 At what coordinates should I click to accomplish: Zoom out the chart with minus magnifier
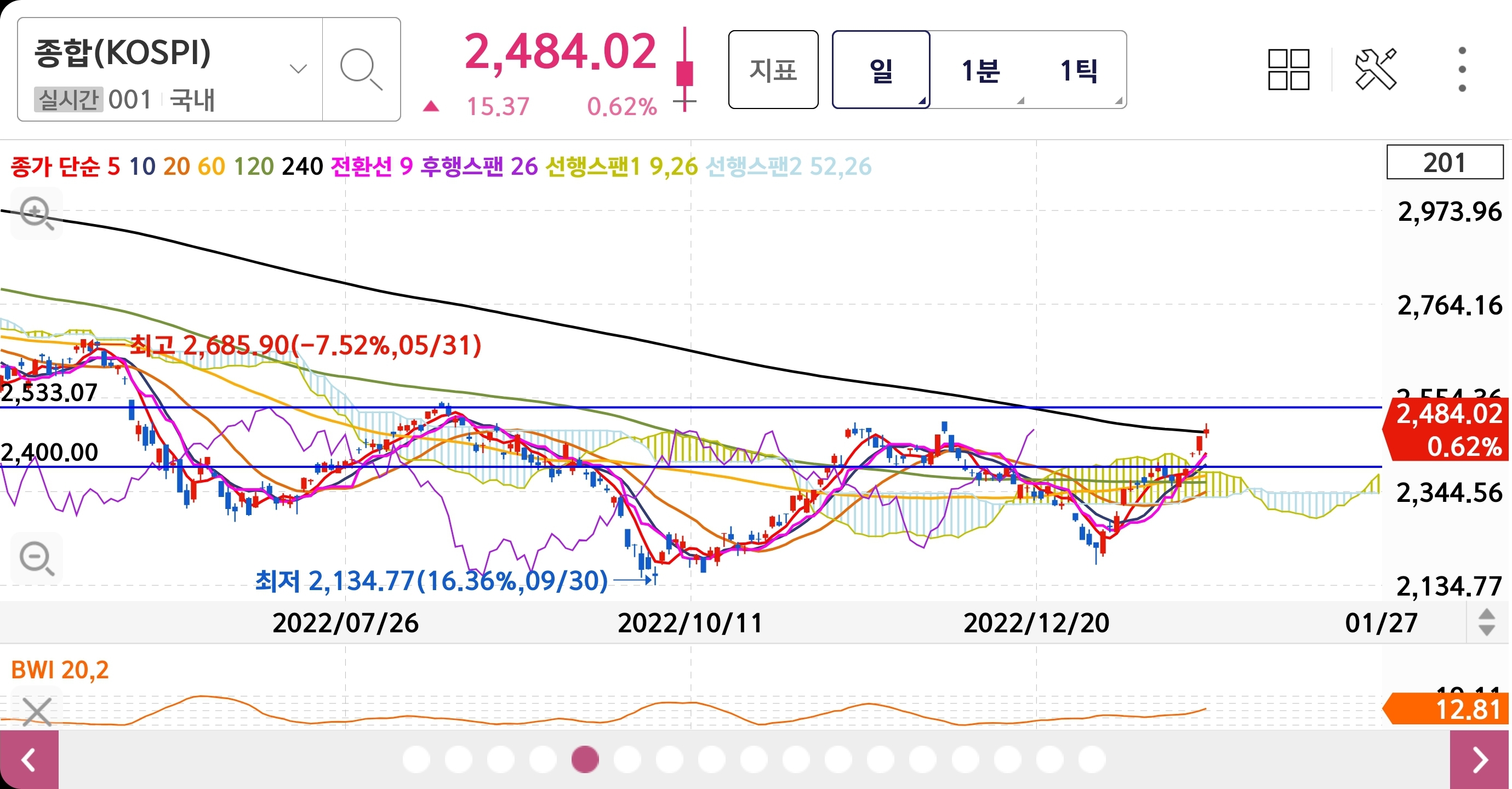coord(36,558)
